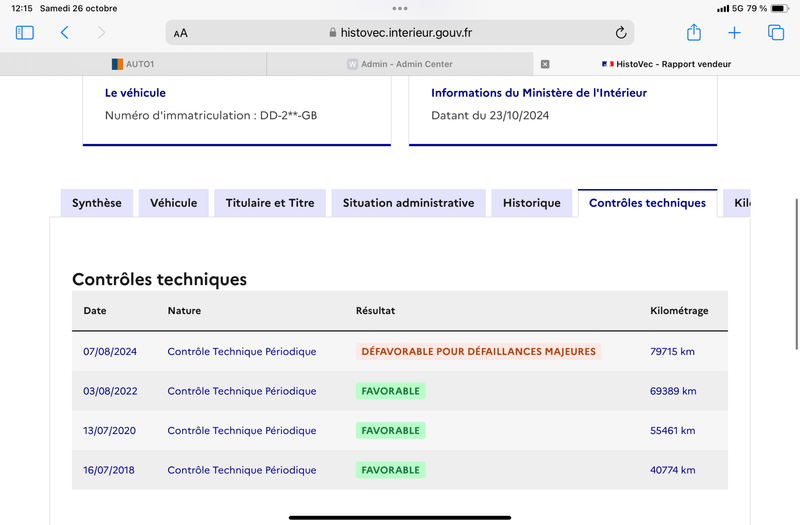Viewport: 800px width, 525px height.
Task: Reload the histovec page
Action: 620,33
